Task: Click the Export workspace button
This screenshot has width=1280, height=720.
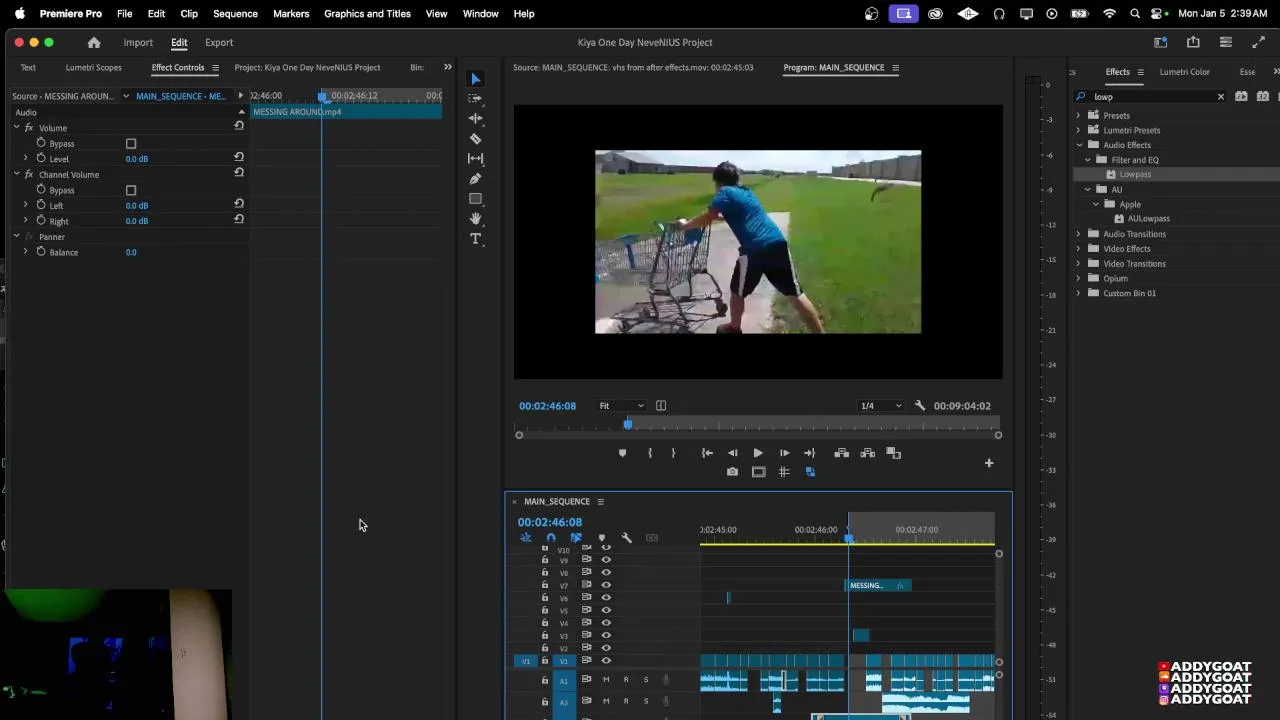Action: [x=219, y=43]
